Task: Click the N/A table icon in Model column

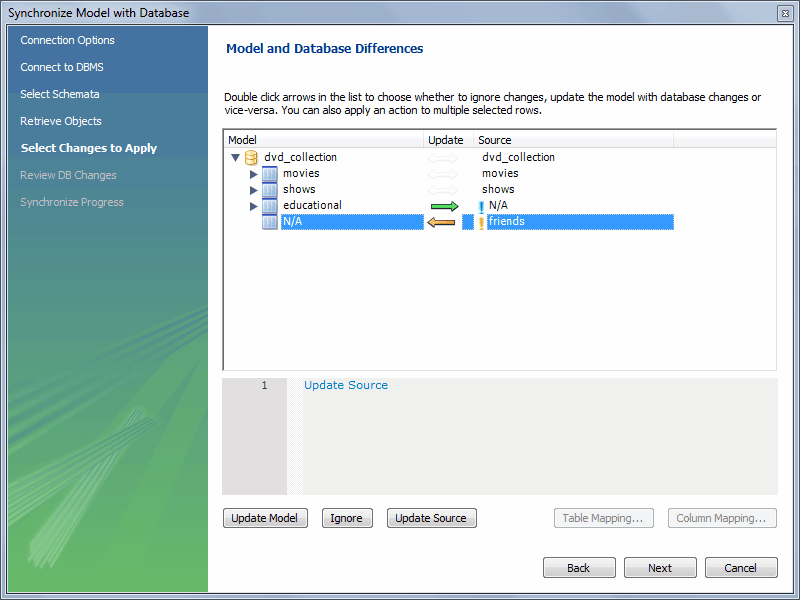Action: coord(270,221)
